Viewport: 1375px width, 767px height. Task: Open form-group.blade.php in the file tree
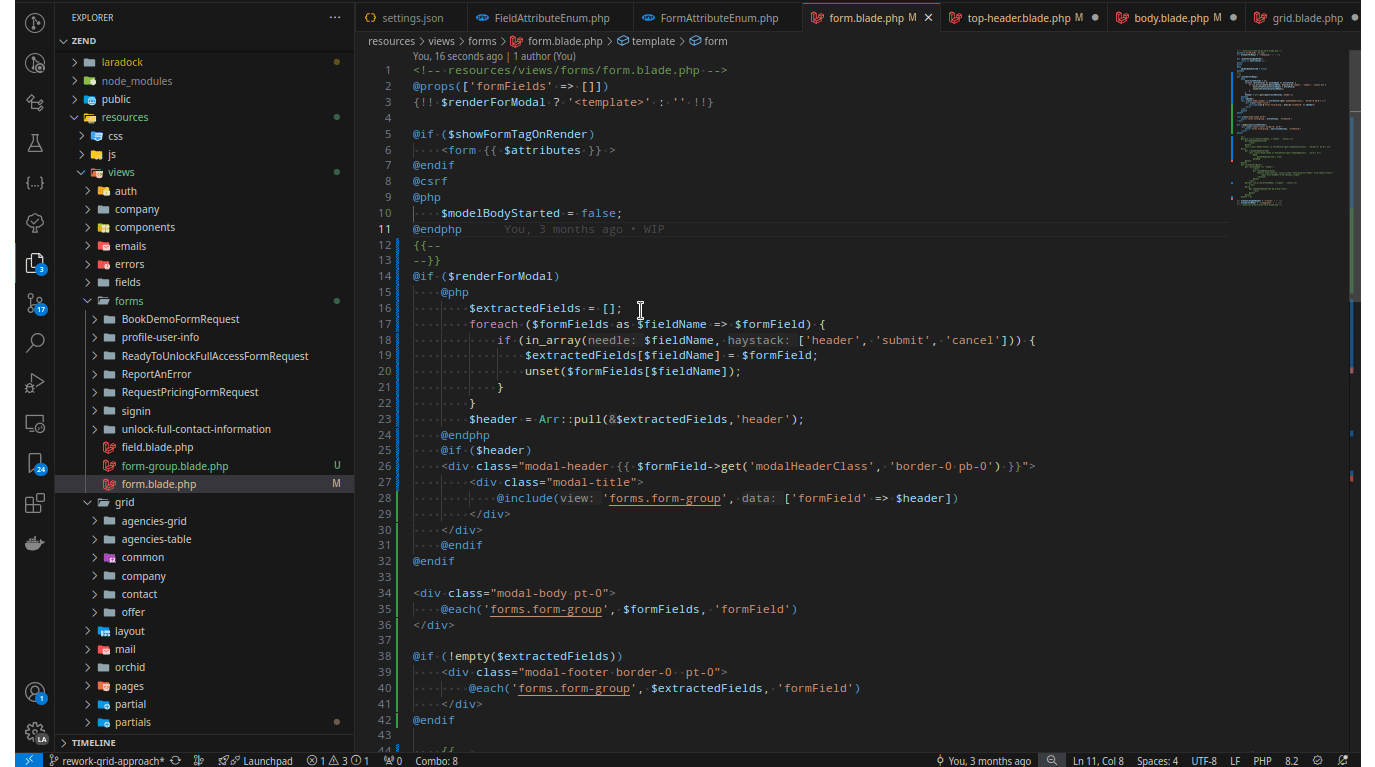pos(174,466)
